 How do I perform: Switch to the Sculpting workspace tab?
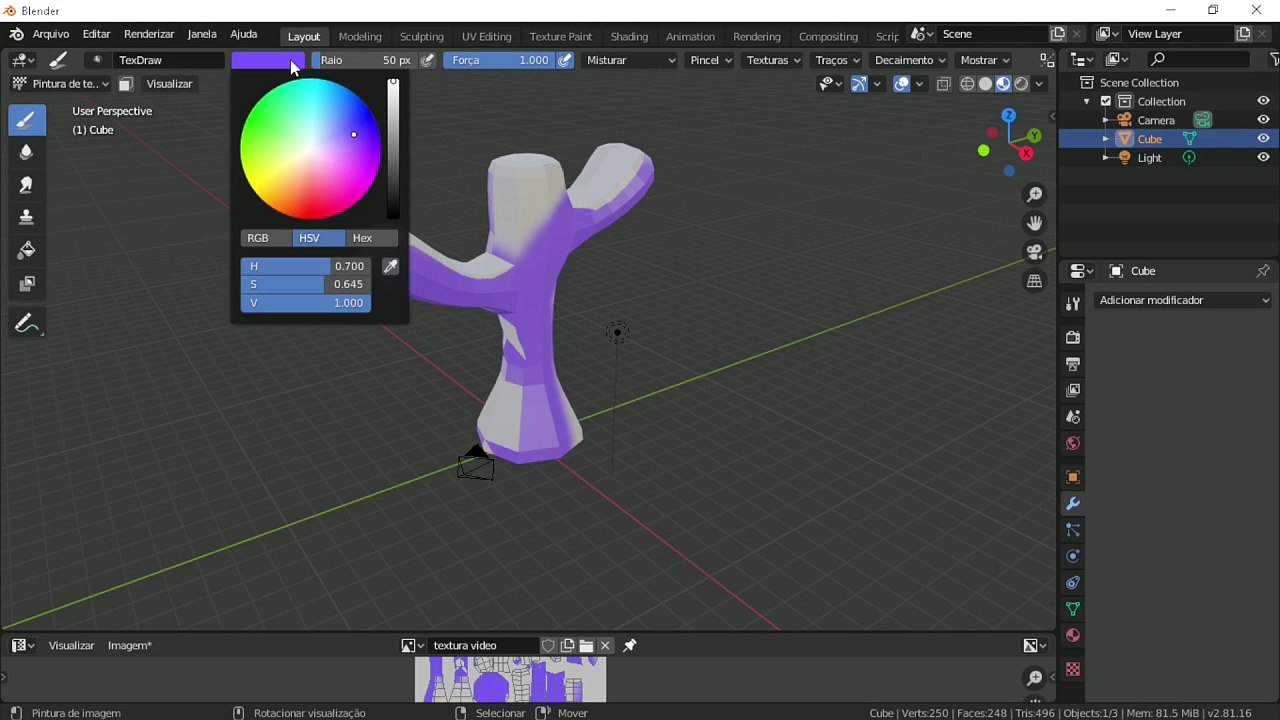click(x=421, y=36)
